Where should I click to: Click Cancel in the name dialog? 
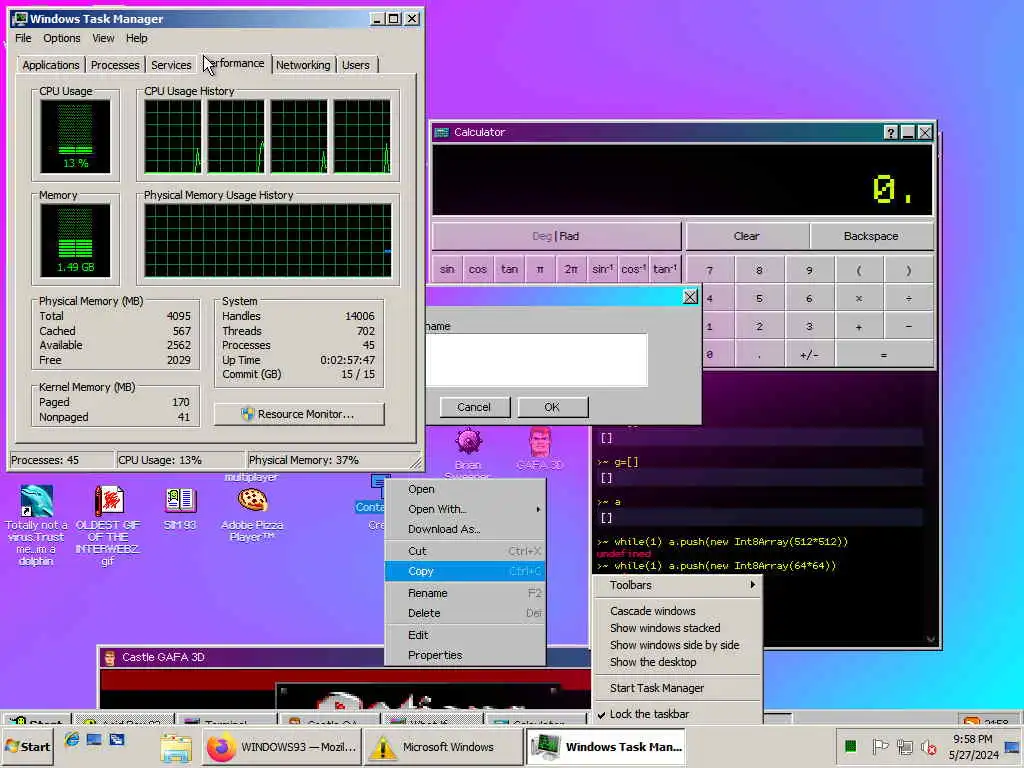click(x=474, y=408)
